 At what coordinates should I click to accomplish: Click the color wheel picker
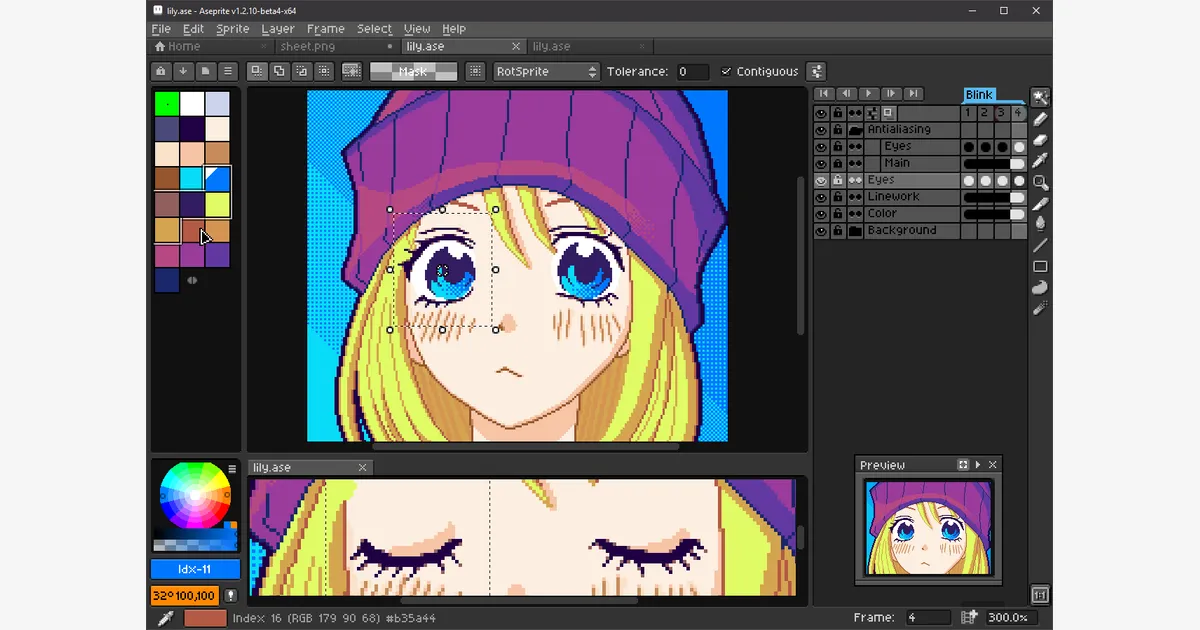(x=195, y=495)
